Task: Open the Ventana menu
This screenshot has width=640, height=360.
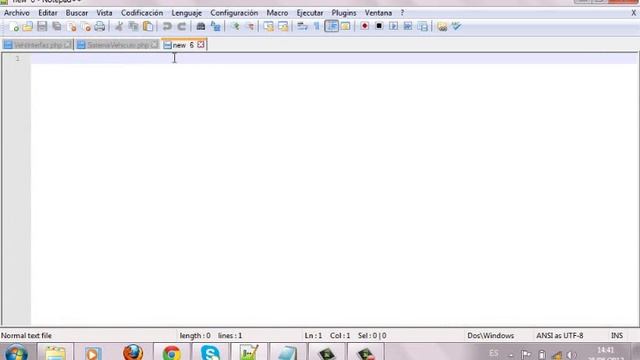Action: click(378, 13)
